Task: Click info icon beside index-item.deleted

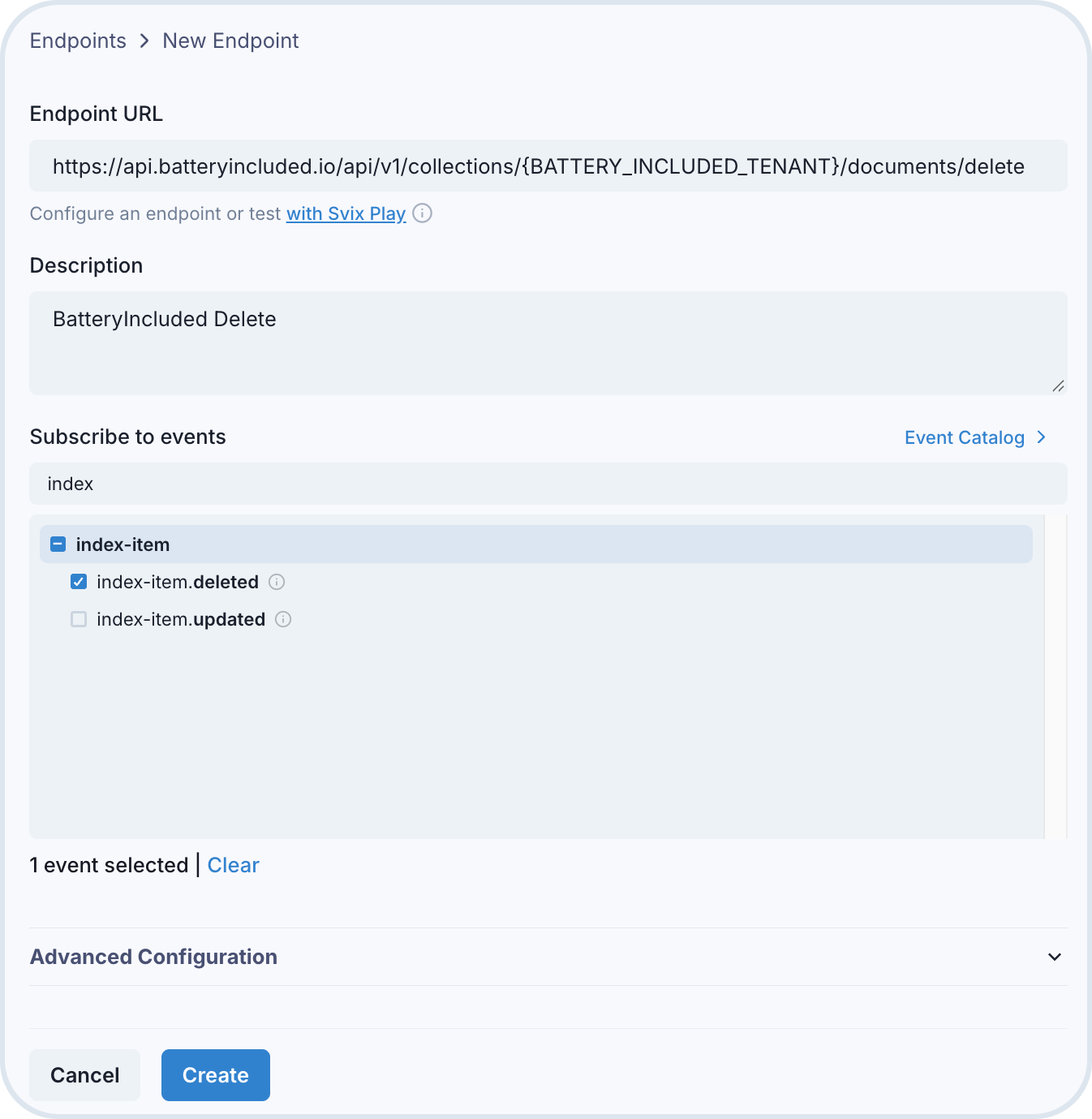Action: coord(277,582)
